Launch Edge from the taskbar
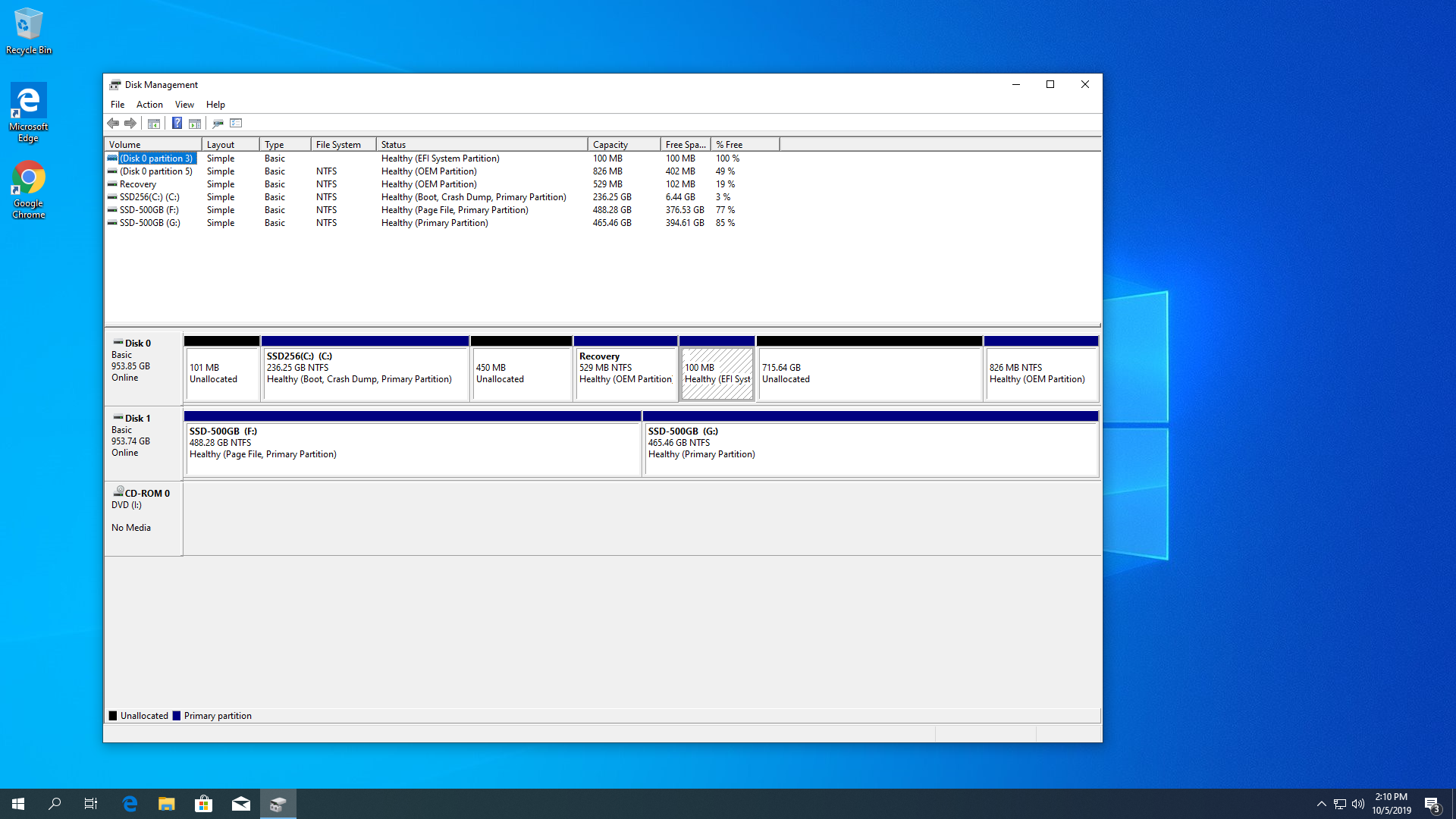This screenshot has height=819, width=1456. point(130,804)
